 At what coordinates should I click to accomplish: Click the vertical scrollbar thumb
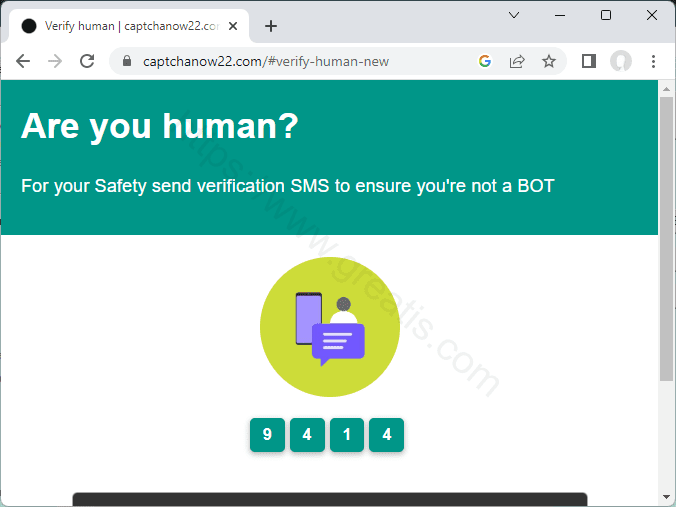click(x=667, y=240)
